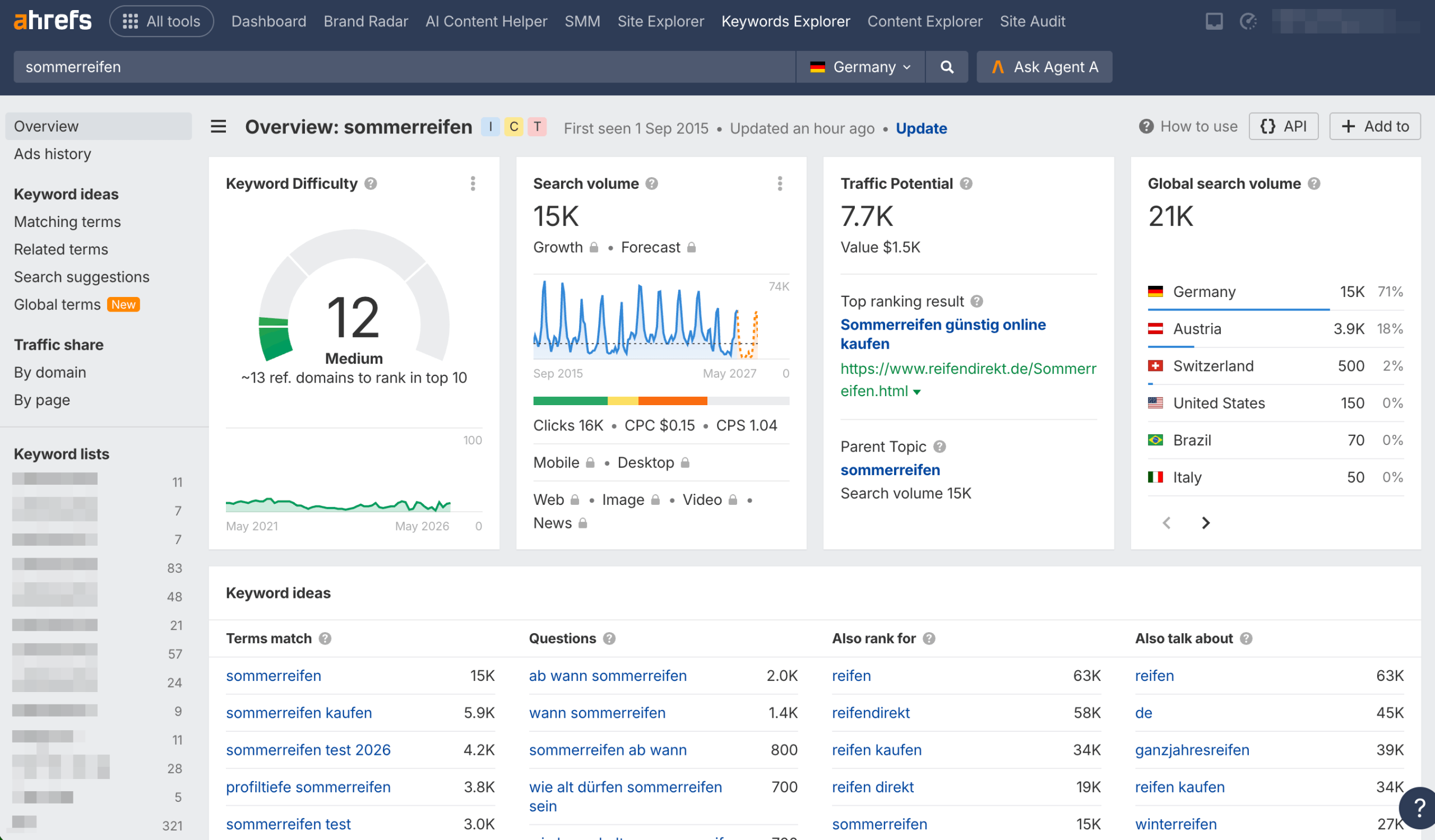Image resolution: width=1435 pixels, height=840 pixels.
Task: Click the commercial intent badge C
Action: tap(513, 126)
